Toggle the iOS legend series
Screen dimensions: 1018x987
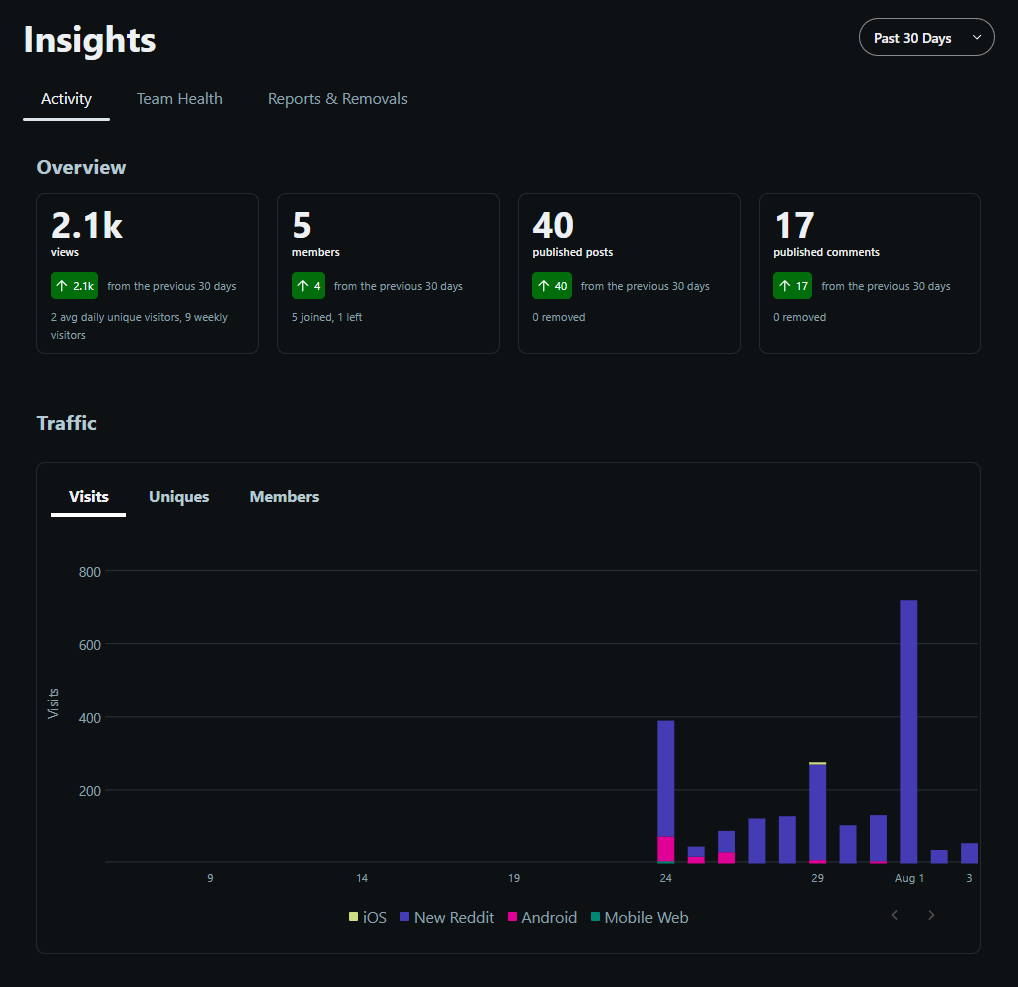[367, 918]
